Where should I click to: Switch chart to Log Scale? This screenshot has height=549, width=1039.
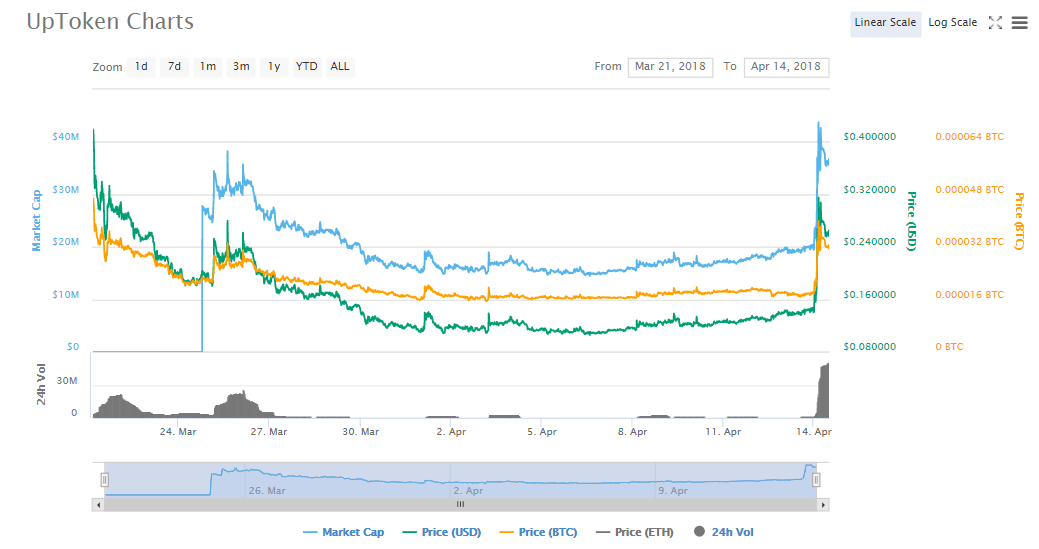click(x=952, y=23)
